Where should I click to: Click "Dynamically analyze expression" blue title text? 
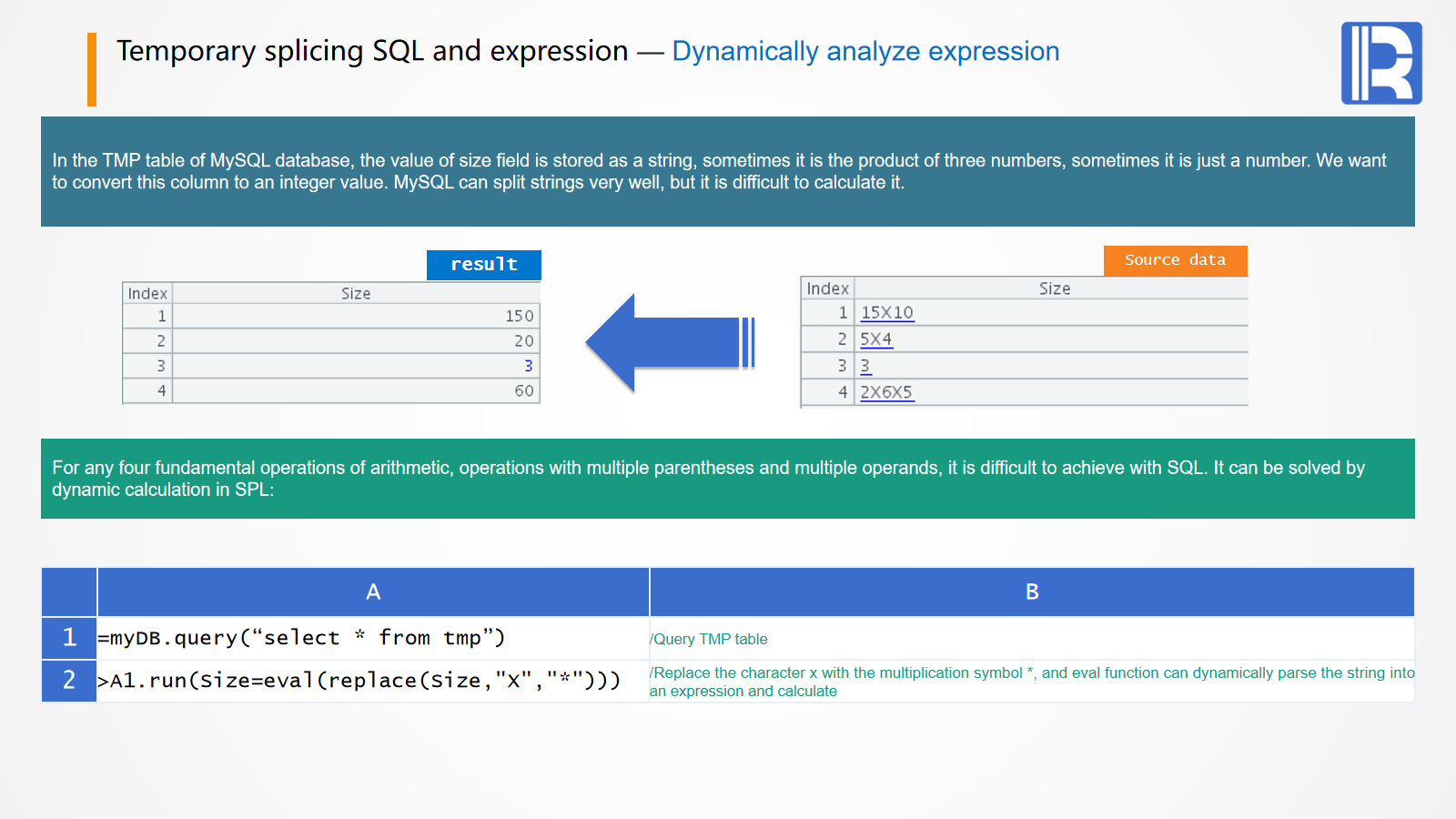[865, 52]
